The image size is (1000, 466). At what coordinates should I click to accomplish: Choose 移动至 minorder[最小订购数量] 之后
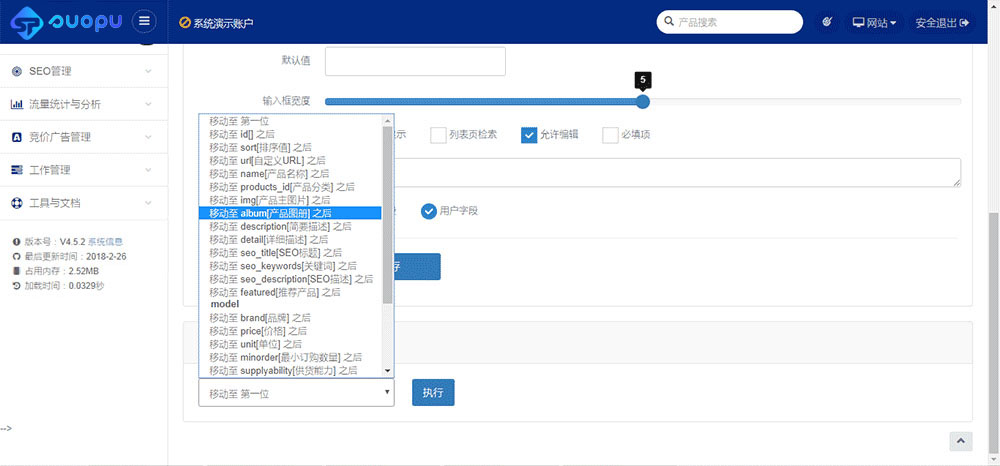pos(290,357)
